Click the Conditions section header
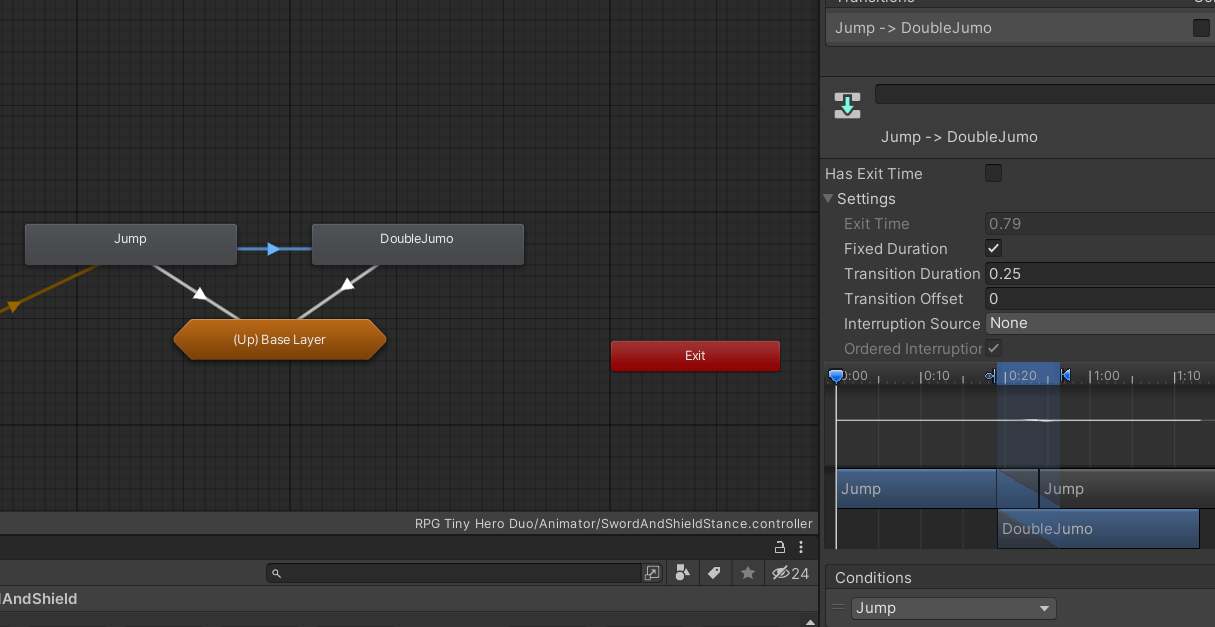Screen dimensions: 1215x627 pos(873,578)
